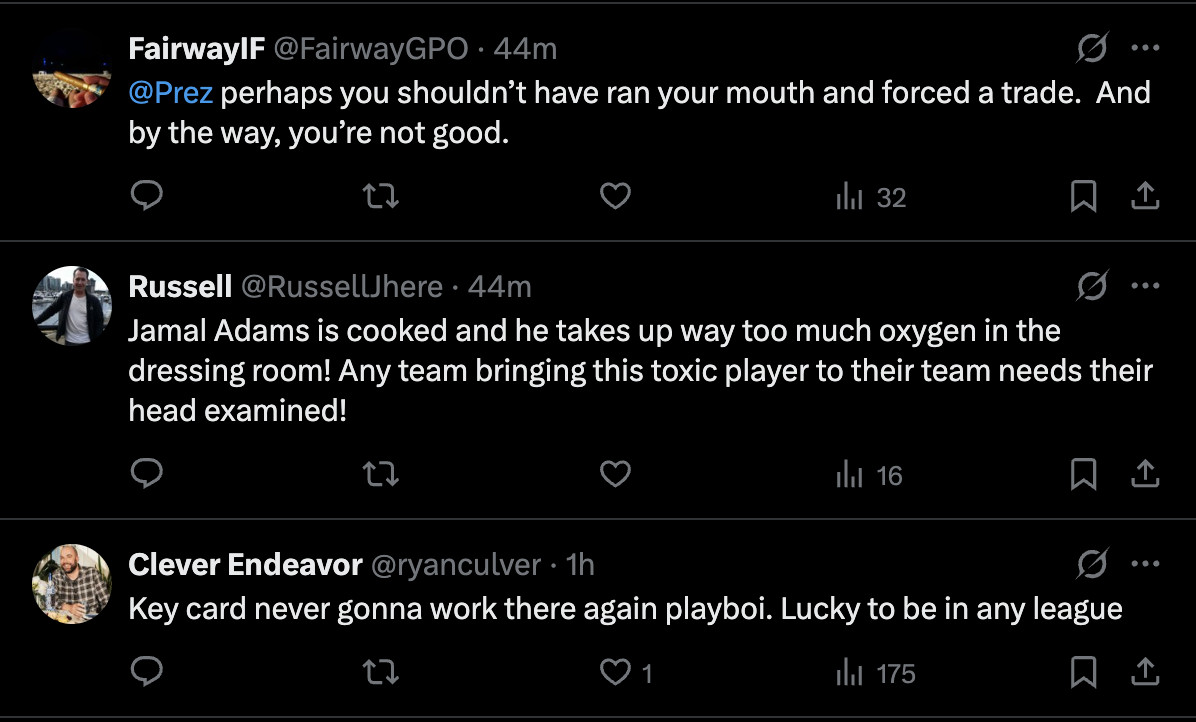Viewport: 1196px width, 722px height.
Task: Open Grok icon on FairwayIF's tweet
Action: 1092,48
